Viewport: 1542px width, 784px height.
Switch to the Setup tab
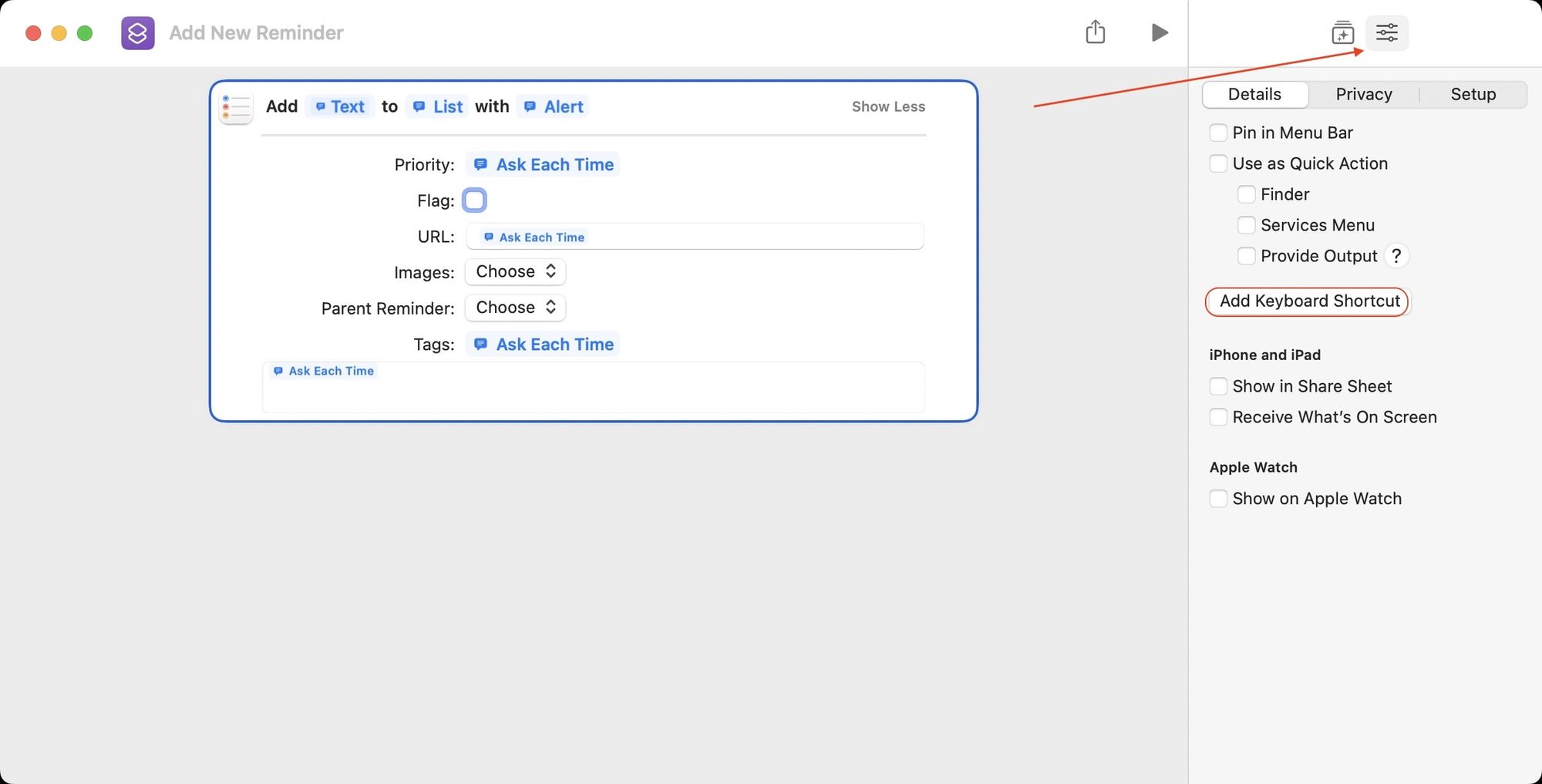click(1473, 94)
